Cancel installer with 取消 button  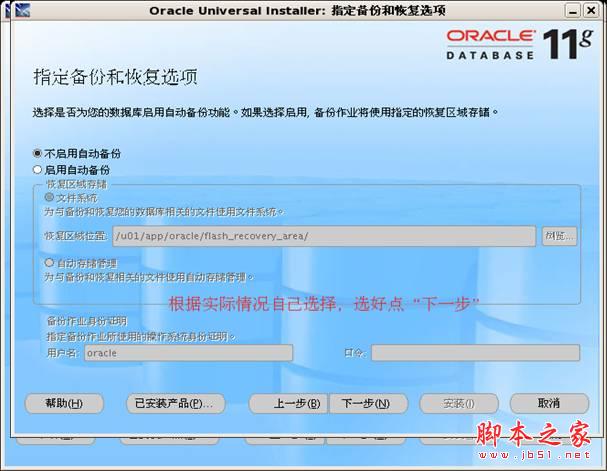[x=549, y=404]
